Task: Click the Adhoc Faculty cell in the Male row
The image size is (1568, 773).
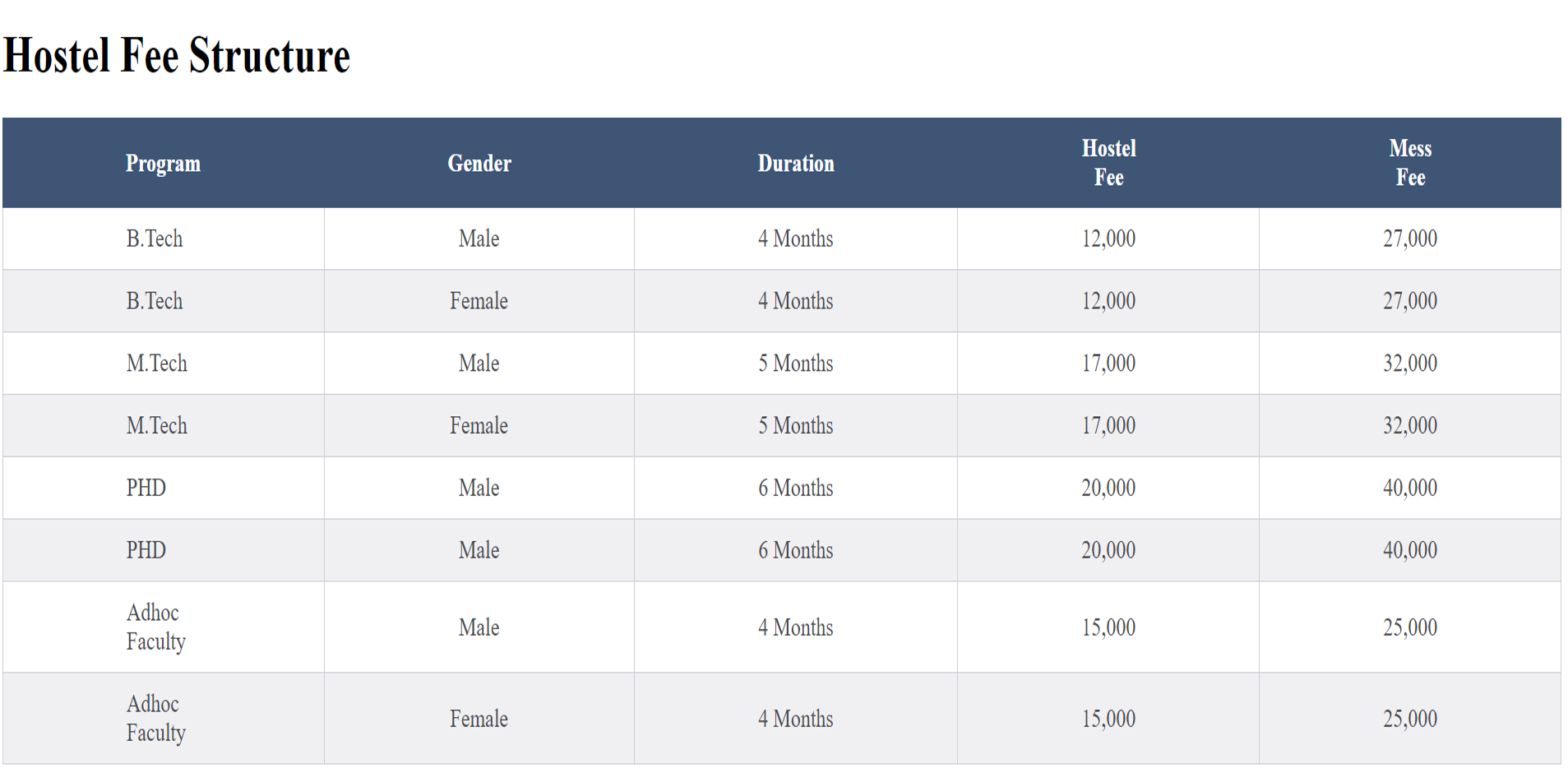Action: (155, 627)
